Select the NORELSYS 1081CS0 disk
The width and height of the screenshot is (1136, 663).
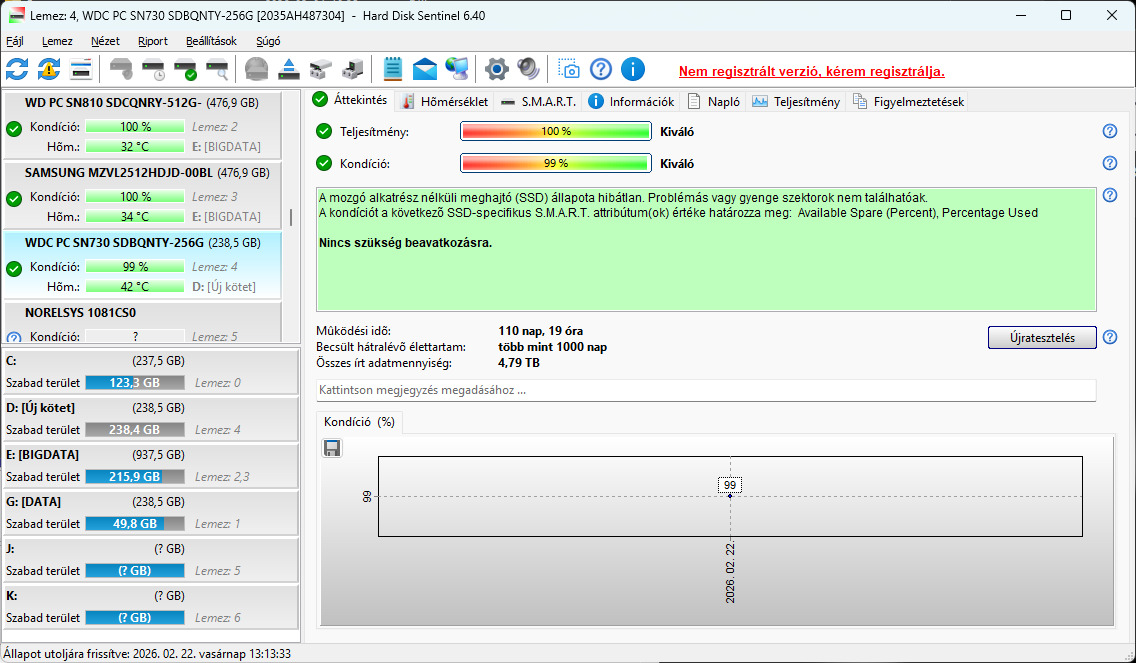(x=142, y=322)
